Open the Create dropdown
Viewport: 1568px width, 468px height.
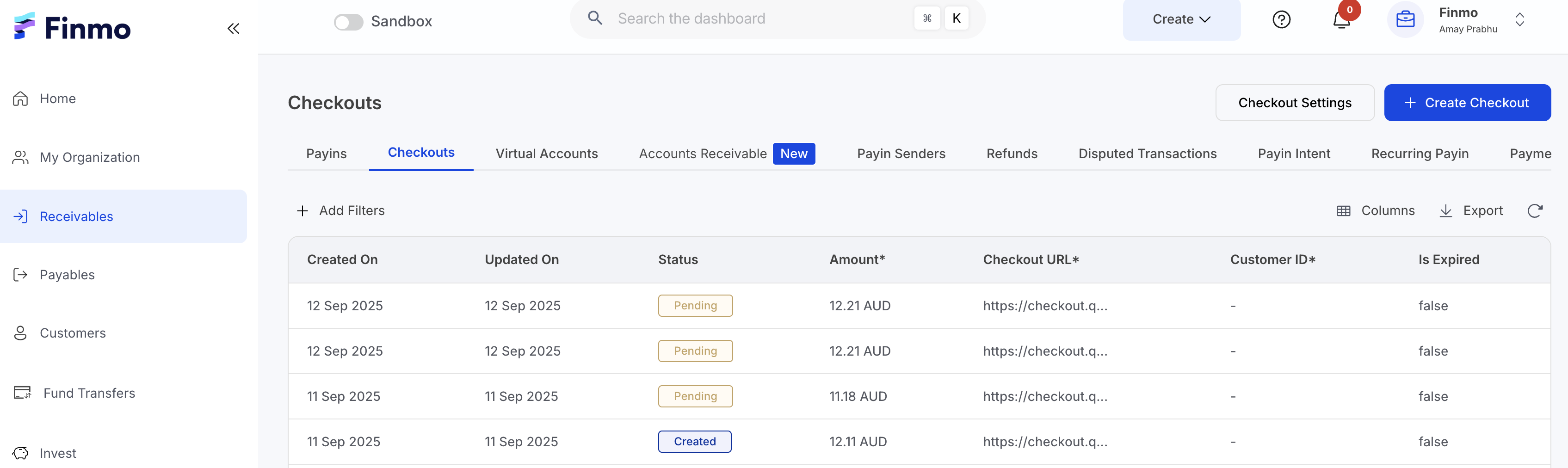tap(1181, 19)
